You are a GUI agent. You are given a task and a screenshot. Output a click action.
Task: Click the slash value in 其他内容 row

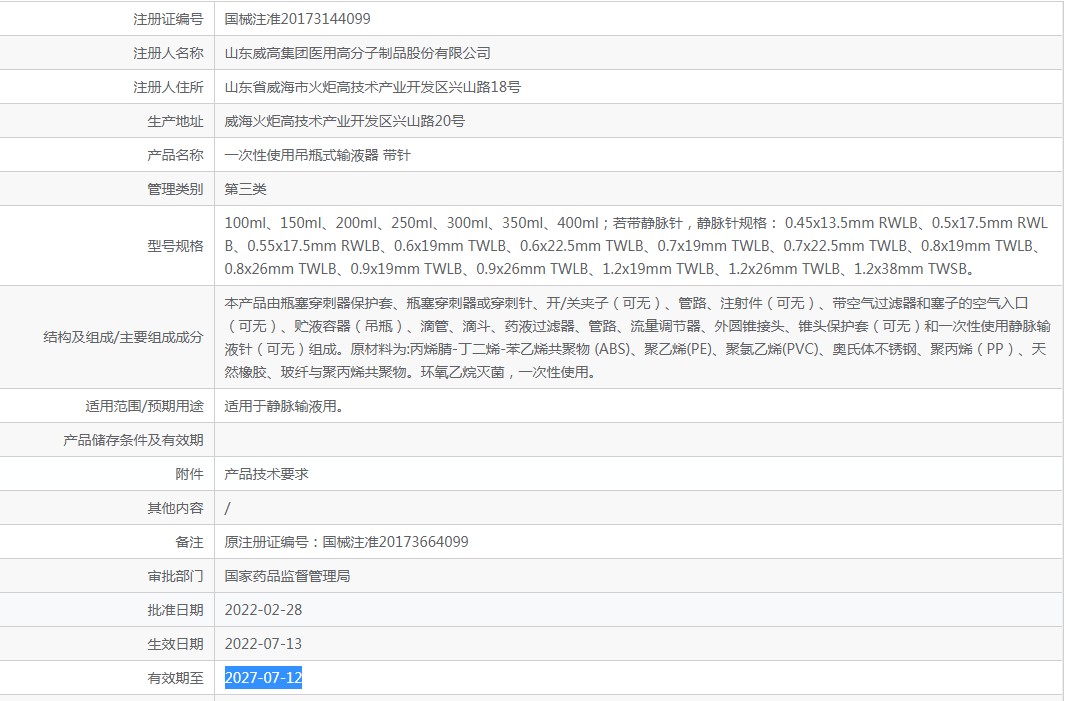[x=227, y=508]
